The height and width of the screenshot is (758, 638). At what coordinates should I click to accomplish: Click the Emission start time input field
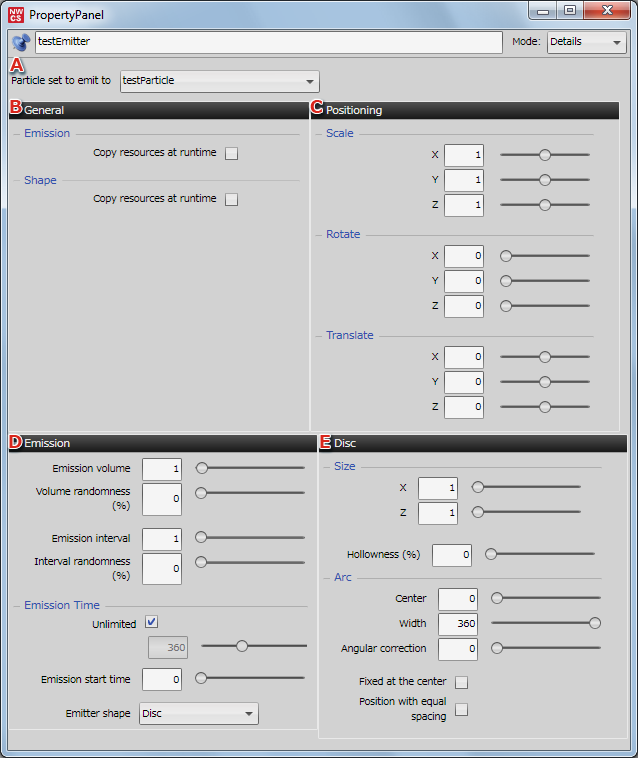tap(161, 679)
